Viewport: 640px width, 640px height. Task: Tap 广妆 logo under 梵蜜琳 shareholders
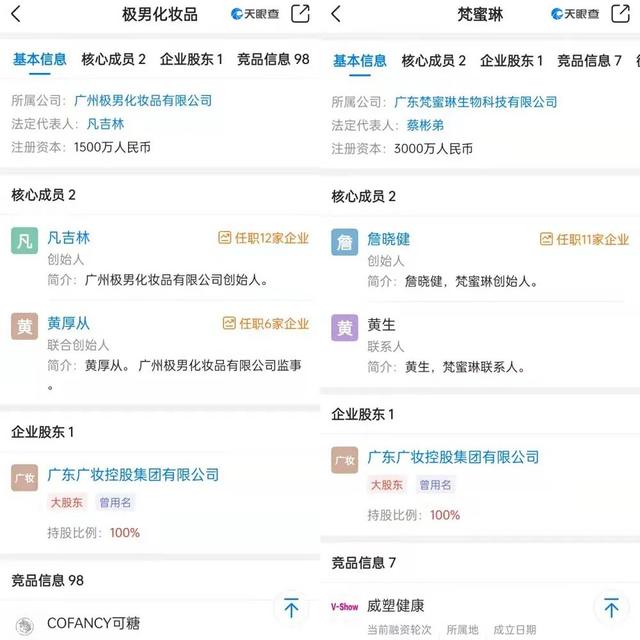(344, 460)
